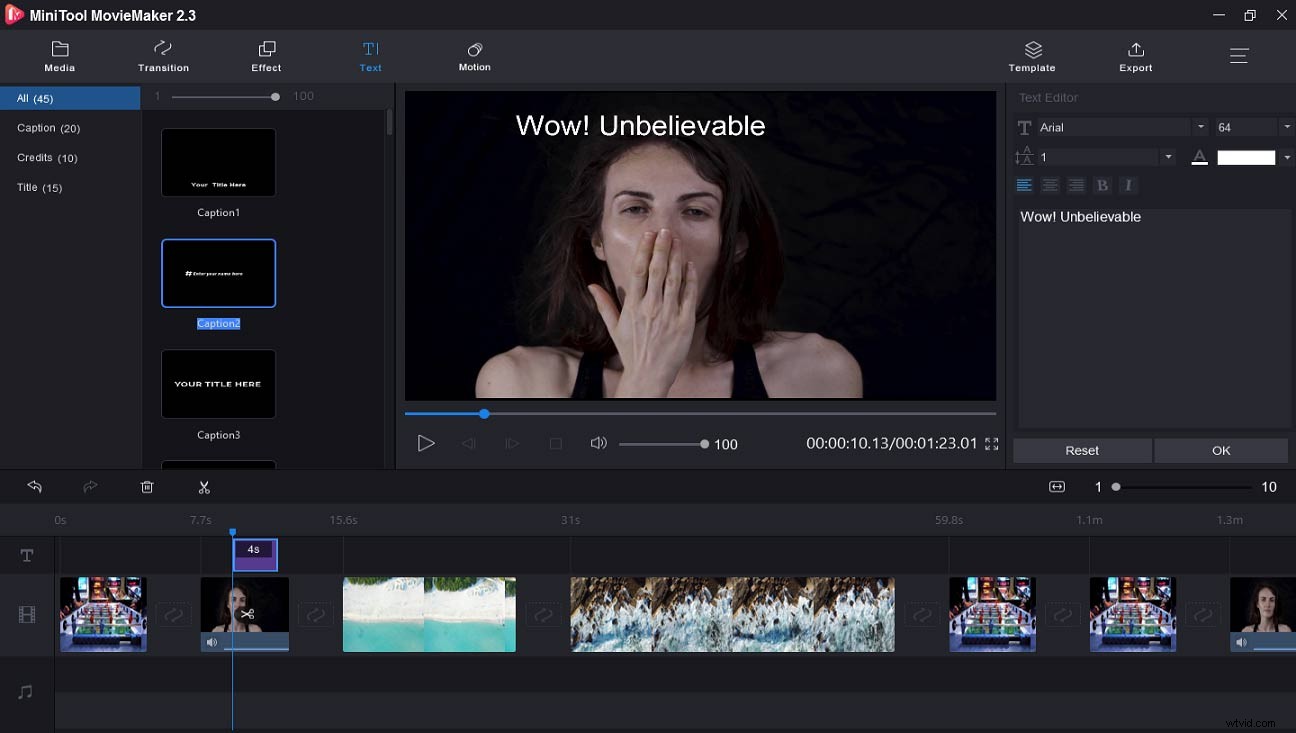Viewport: 1296px width, 733px height.
Task: Undo the last edit
Action: pos(35,487)
